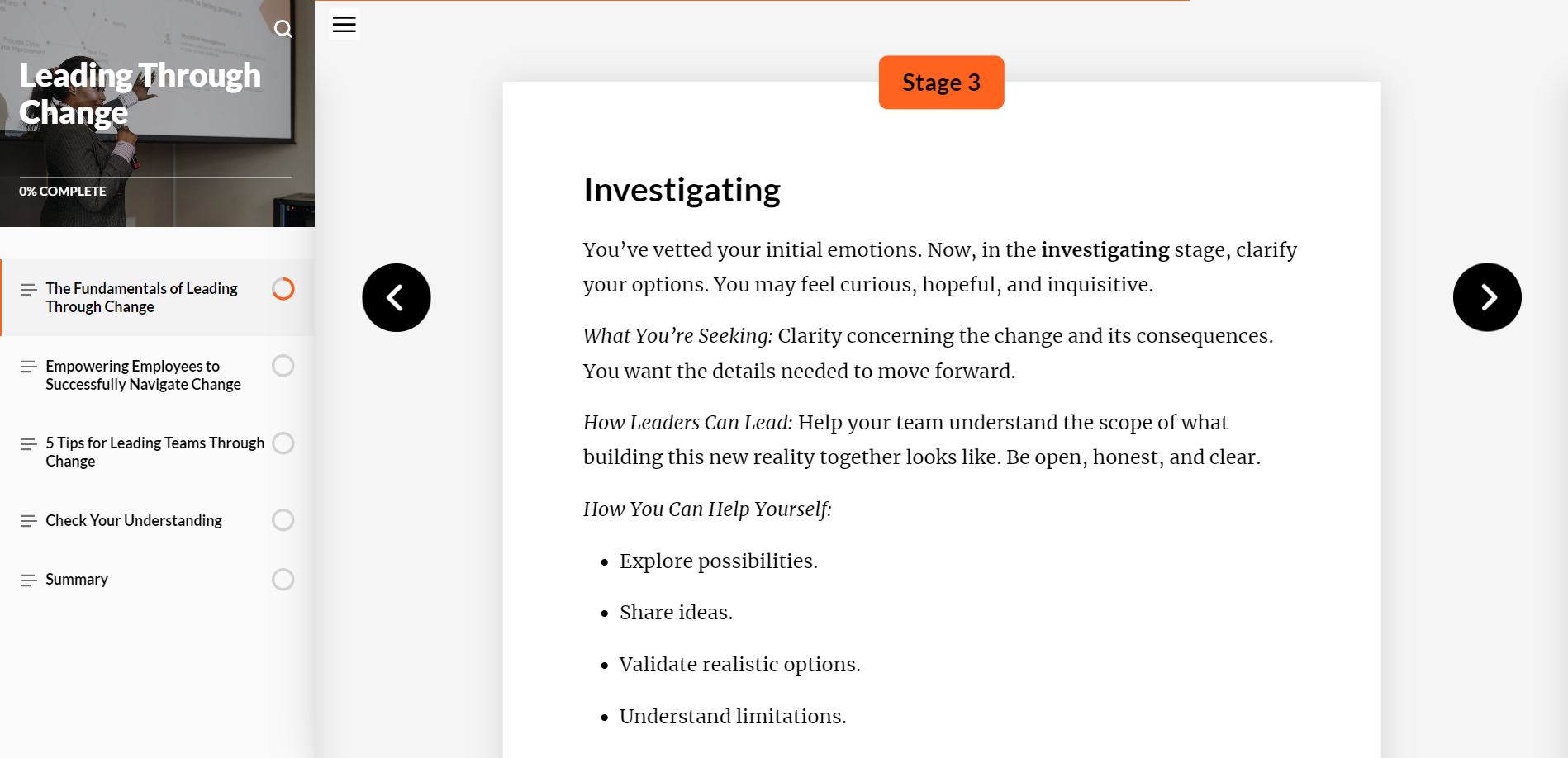Click the lines icon beside Summary
This screenshot has height=758, width=1568.
coord(29,580)
